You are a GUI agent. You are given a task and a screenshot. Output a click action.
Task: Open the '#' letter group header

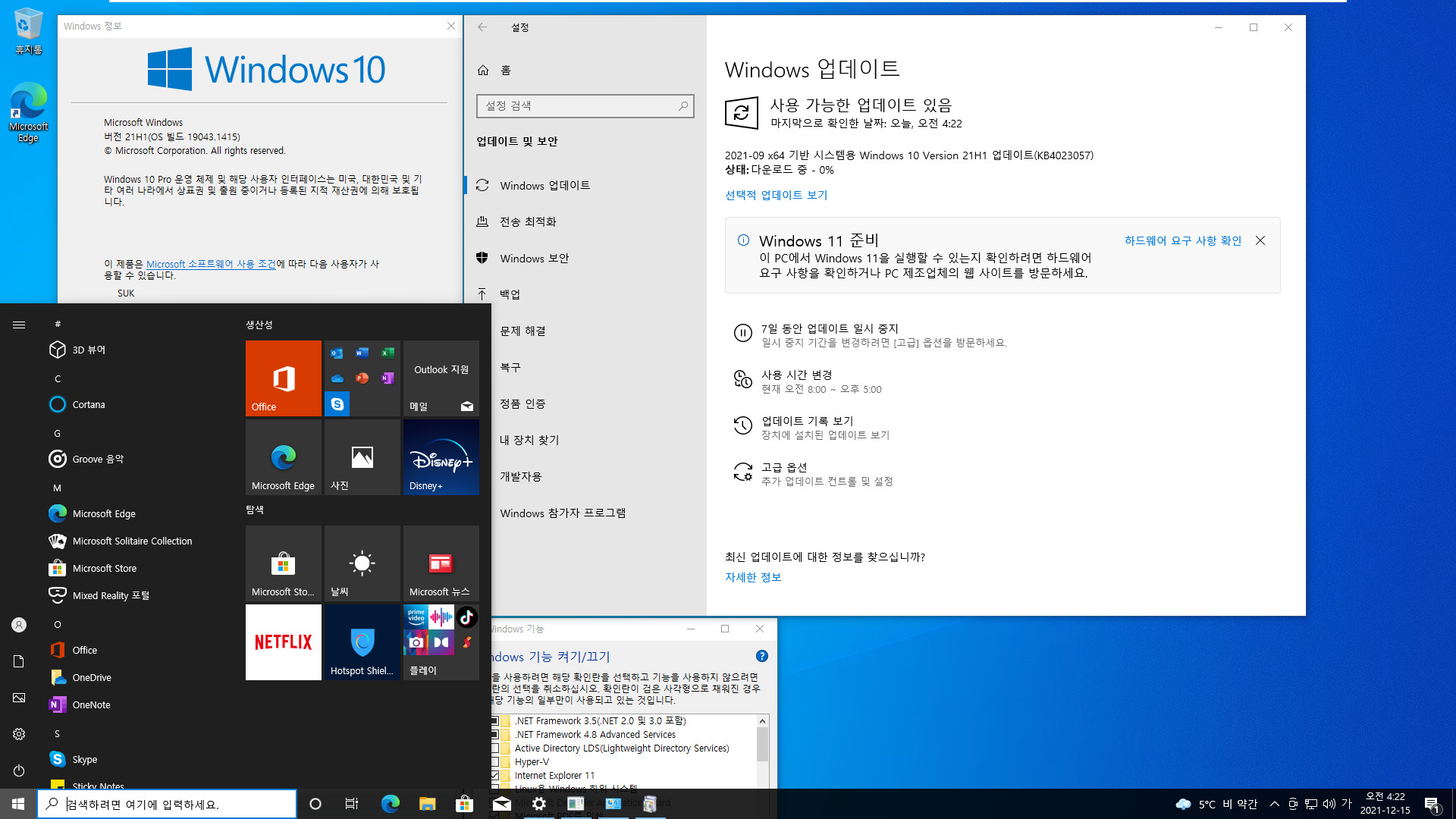coord(58,324)
